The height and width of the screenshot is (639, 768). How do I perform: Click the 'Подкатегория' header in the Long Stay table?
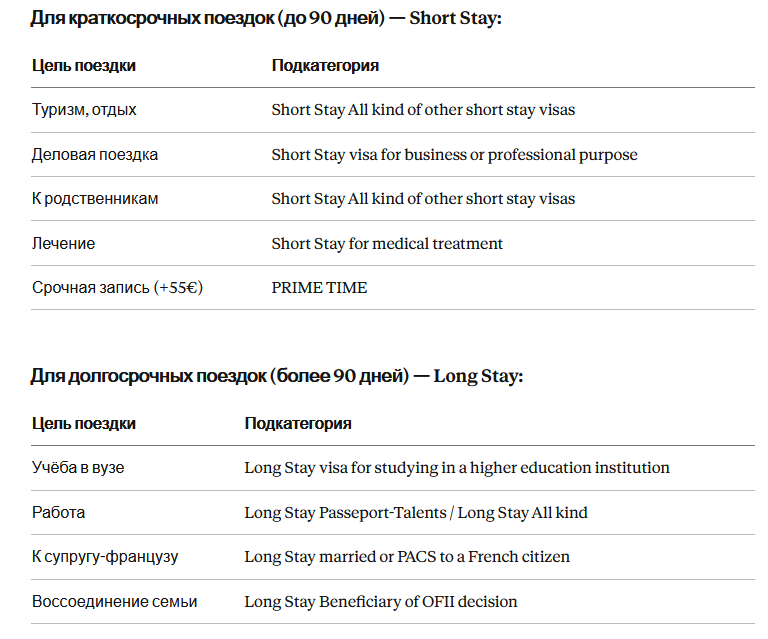pyautogui.click(x=298, y=424)
